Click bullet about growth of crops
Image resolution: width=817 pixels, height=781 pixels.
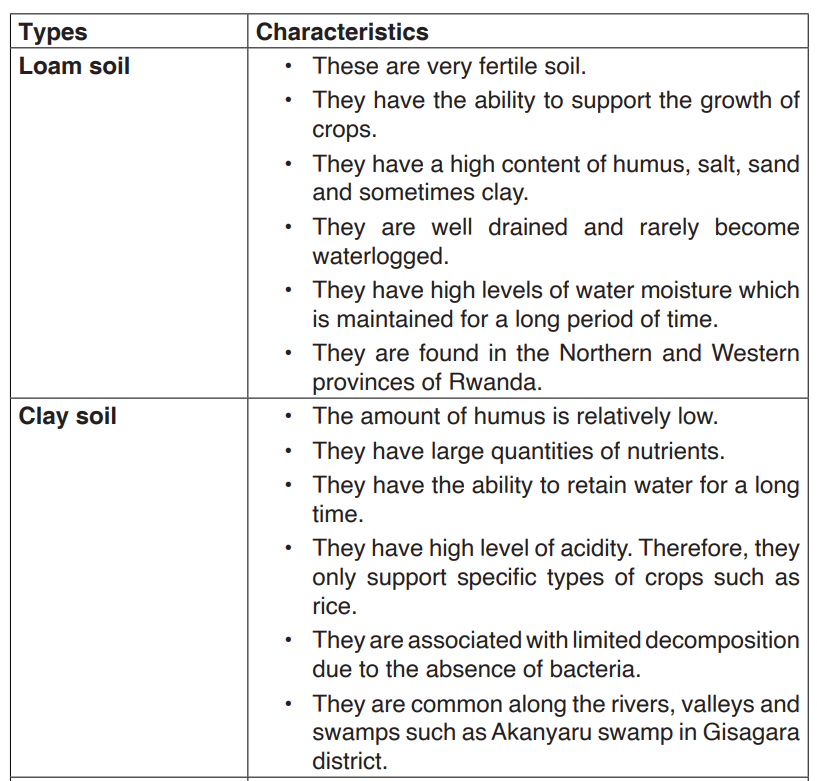(556, 115)
